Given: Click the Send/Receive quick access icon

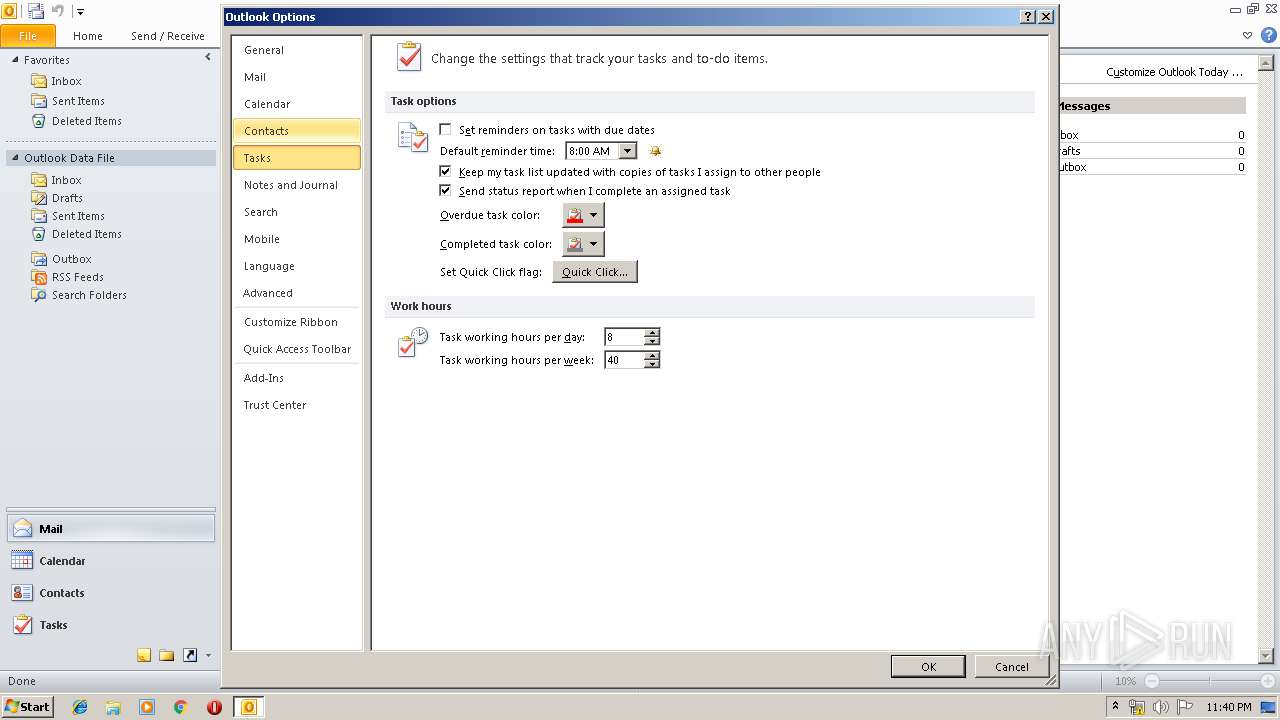Looking at the screenshot, I should point(36,11).
